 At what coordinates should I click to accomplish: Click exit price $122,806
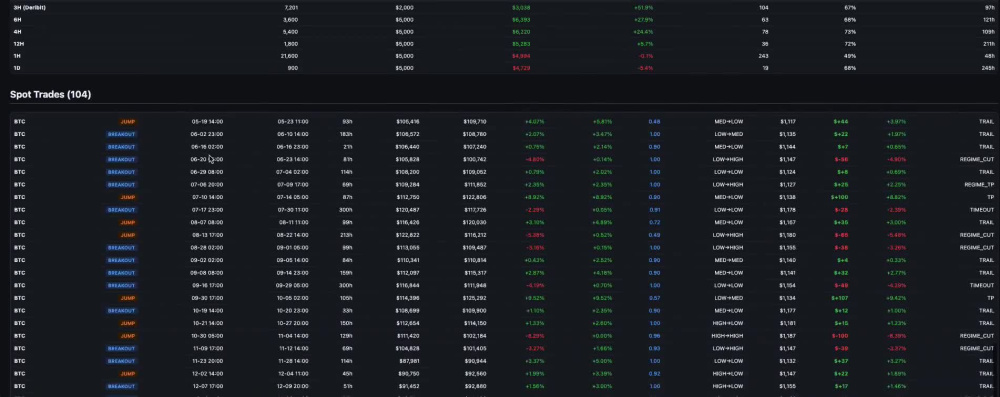pyautogui.click(x=474, y=197)
